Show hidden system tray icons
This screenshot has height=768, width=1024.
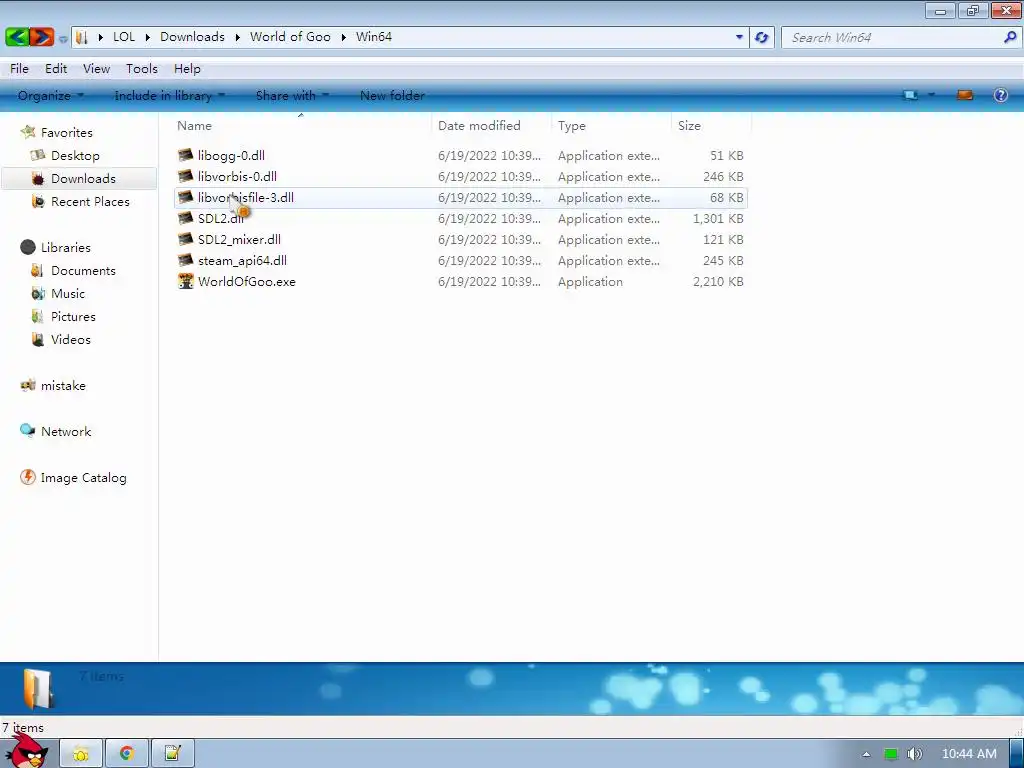[866, 754]
